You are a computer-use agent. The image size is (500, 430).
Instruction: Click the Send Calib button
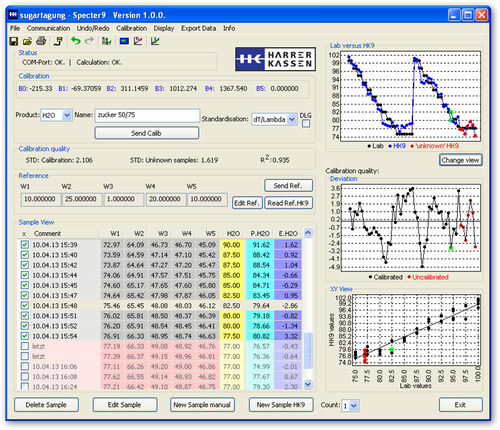click(147, 133)
